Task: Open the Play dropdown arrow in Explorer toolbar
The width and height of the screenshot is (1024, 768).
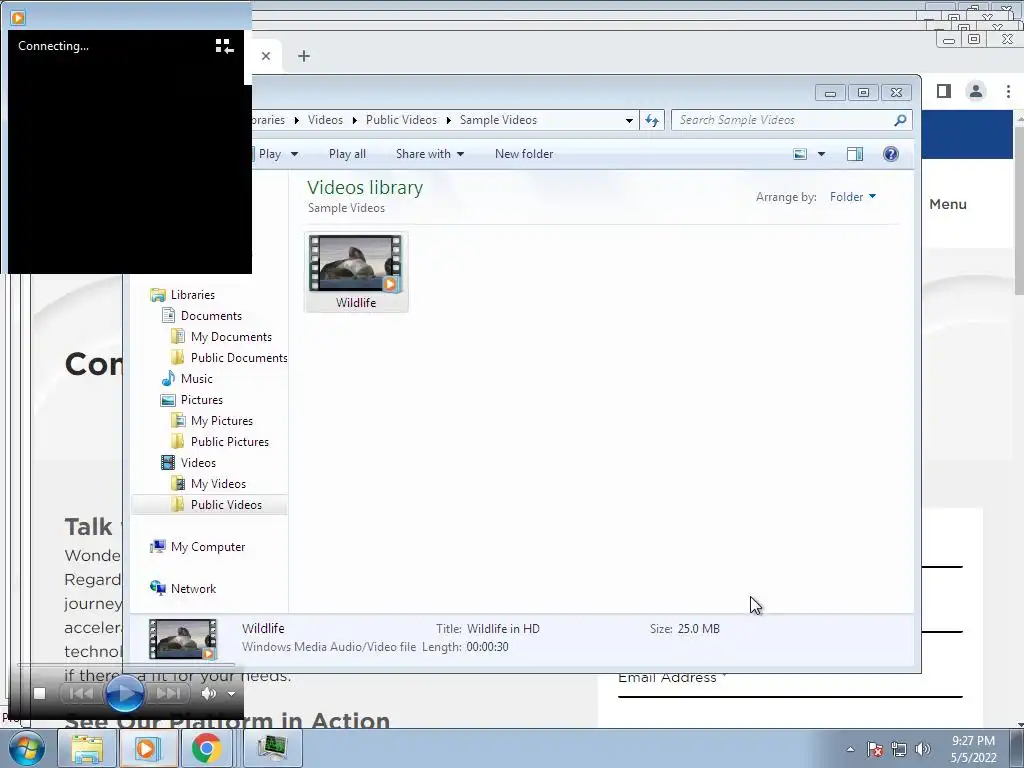Action: click(x=295, y=154)
